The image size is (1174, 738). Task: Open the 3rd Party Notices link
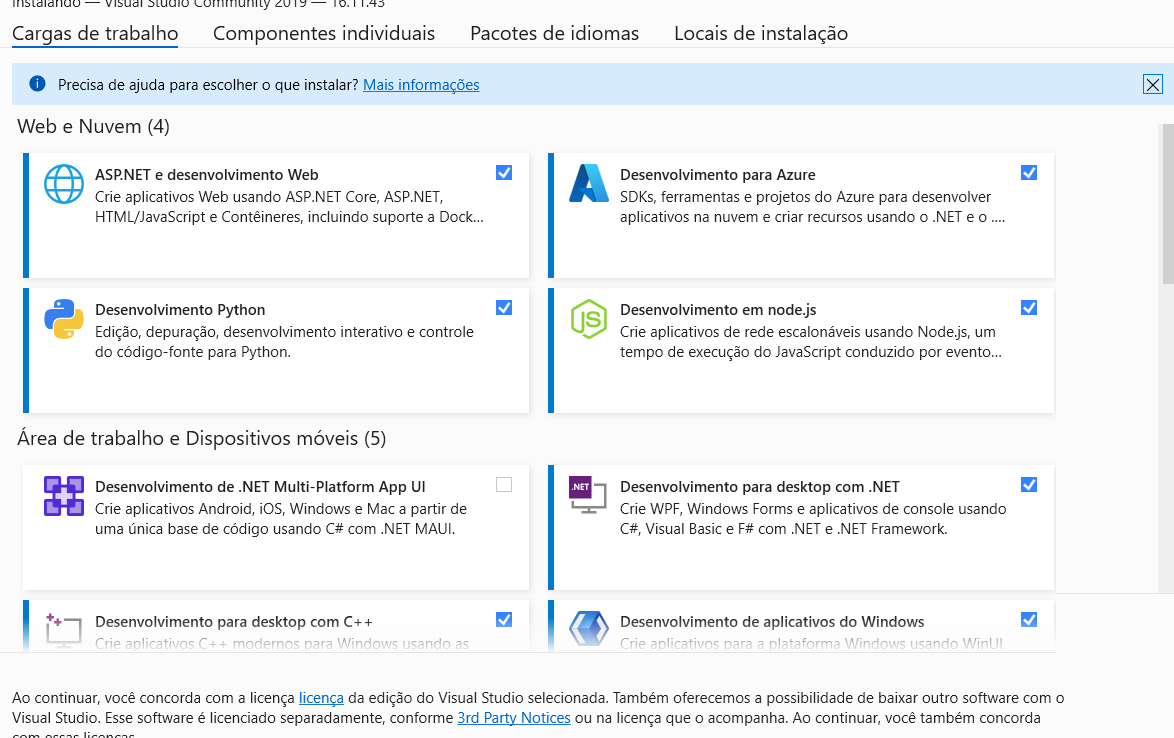pyautogui.click(x=514, y=718)
